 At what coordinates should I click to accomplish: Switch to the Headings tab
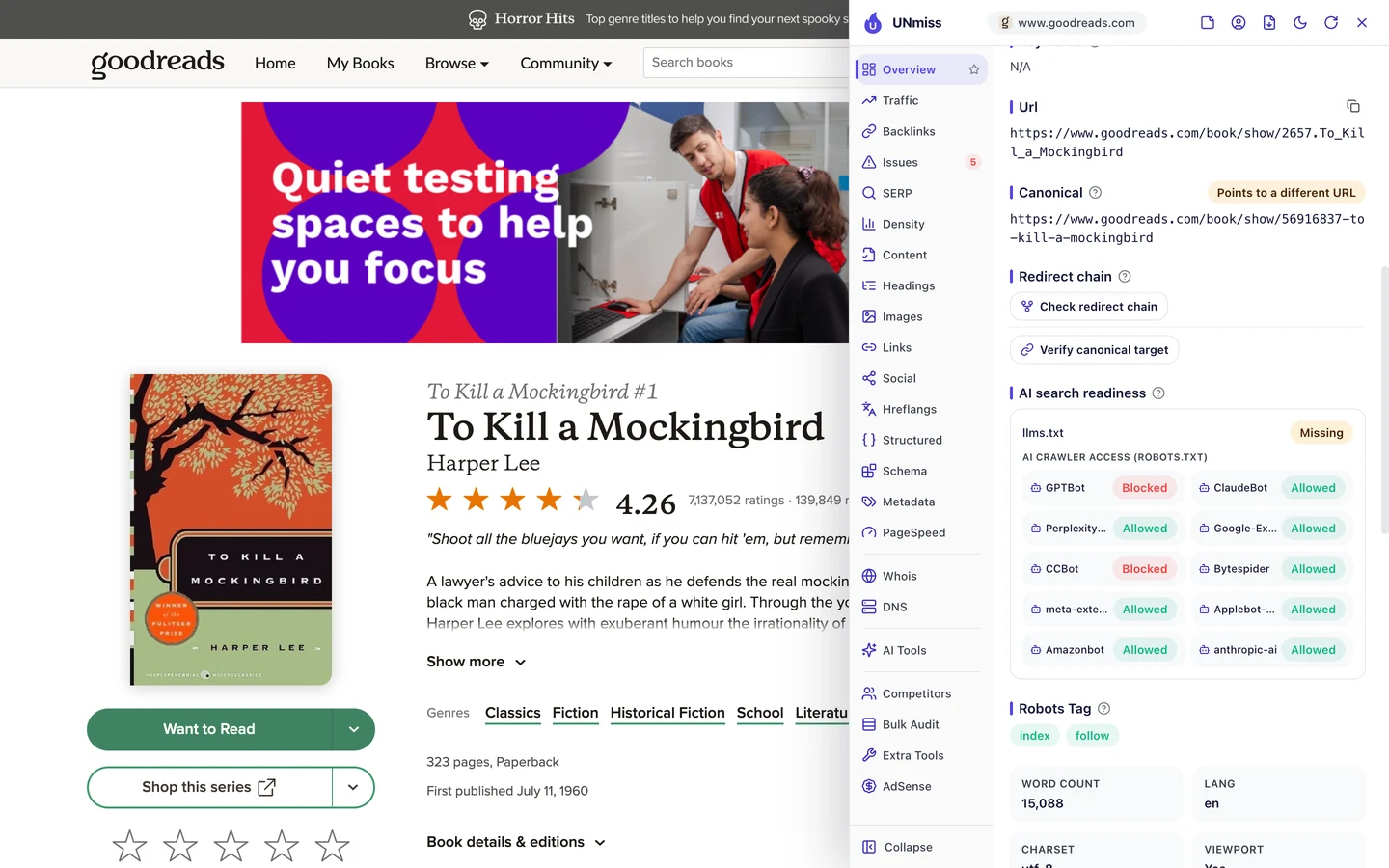tap(921, 285)
